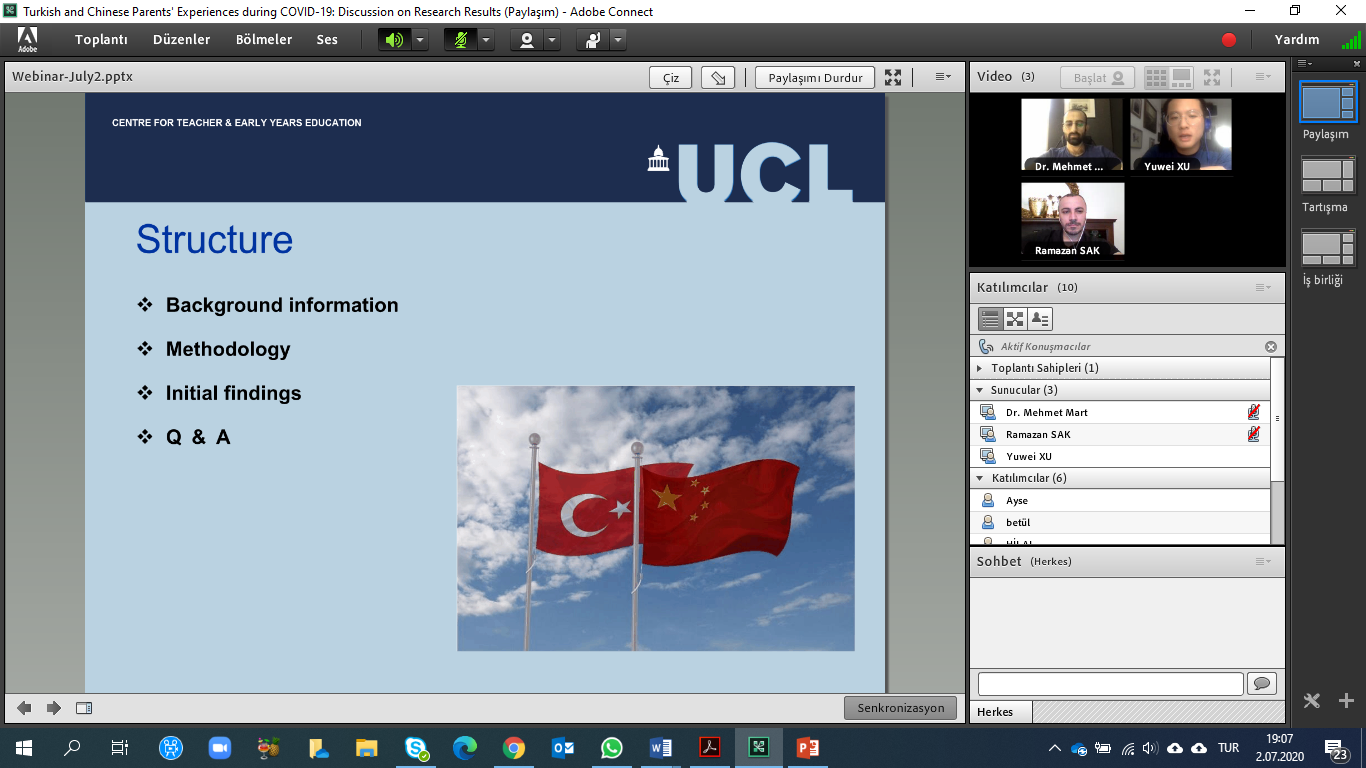
Task: Make the share pod full screen
Action: pyautogui.click(x=893, y=78)
